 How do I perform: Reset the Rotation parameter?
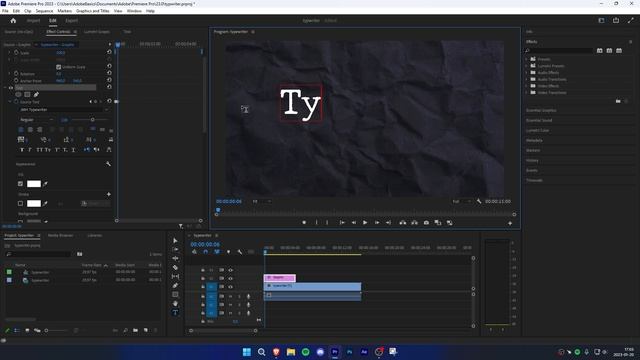109,73
